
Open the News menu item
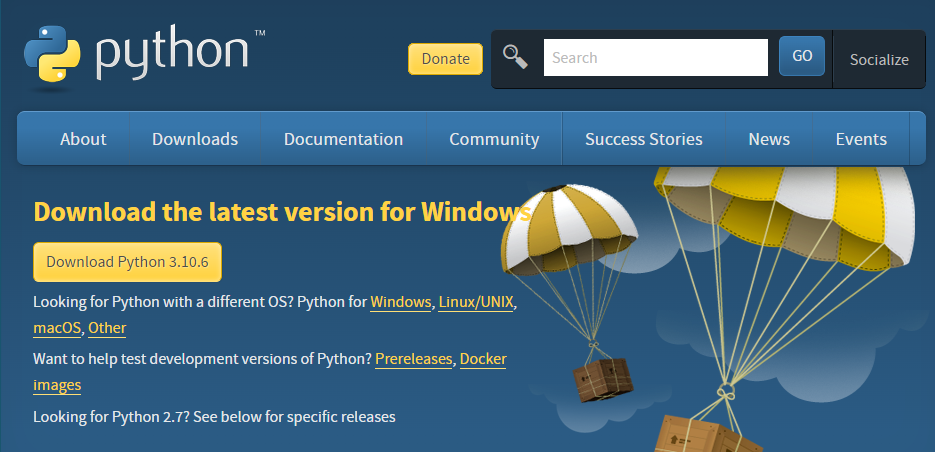(769, 139)
